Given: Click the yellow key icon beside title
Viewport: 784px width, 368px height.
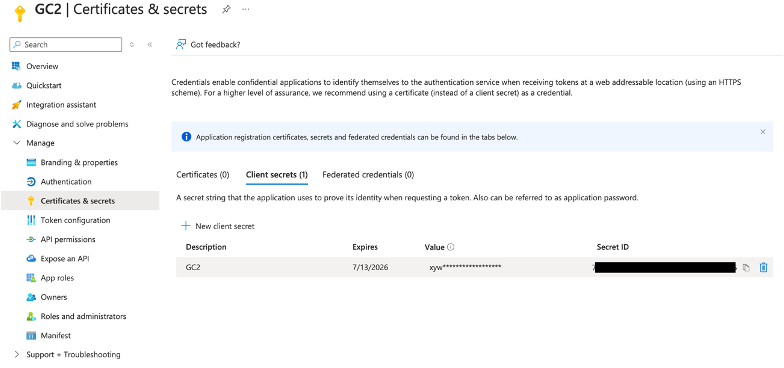Looking at the screenshot, I should point(20,13).
